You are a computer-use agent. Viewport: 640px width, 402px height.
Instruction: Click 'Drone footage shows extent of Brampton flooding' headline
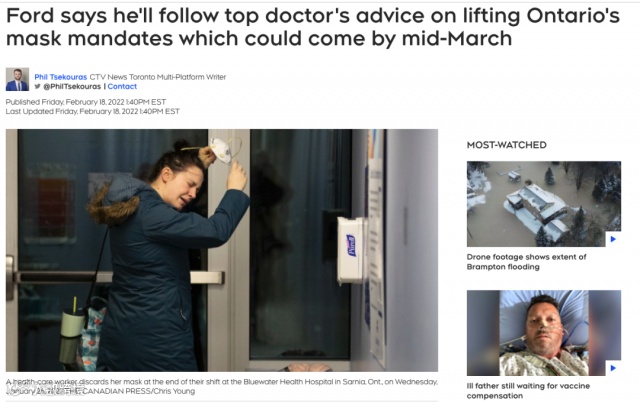click(526, 262)
